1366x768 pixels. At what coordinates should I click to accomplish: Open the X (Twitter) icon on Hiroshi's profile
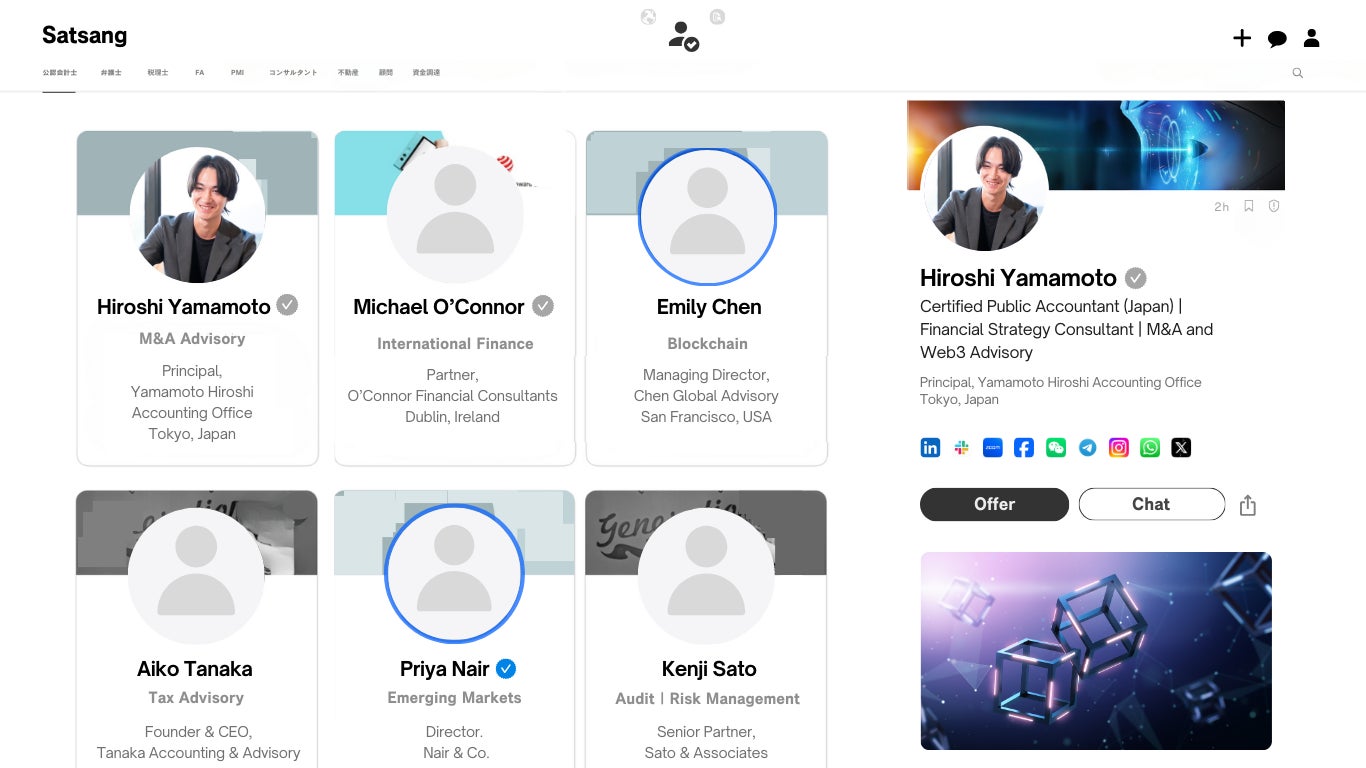[1181, 448]
